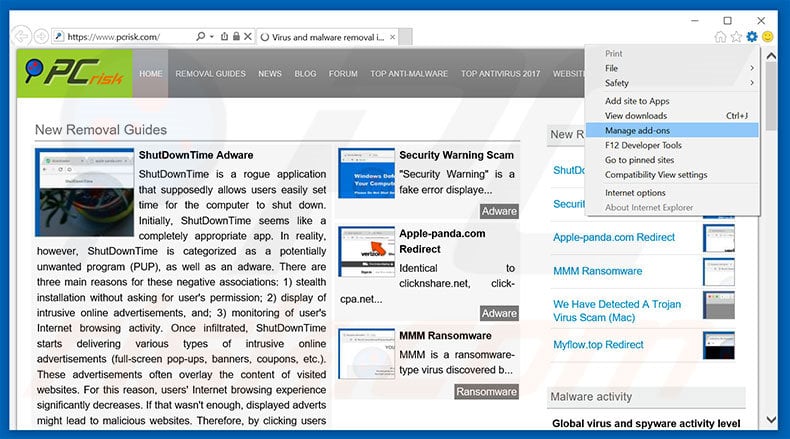This screenshot has height=439, width=790.
Task: Expand the Safety submenu
Action: [672, 83]
